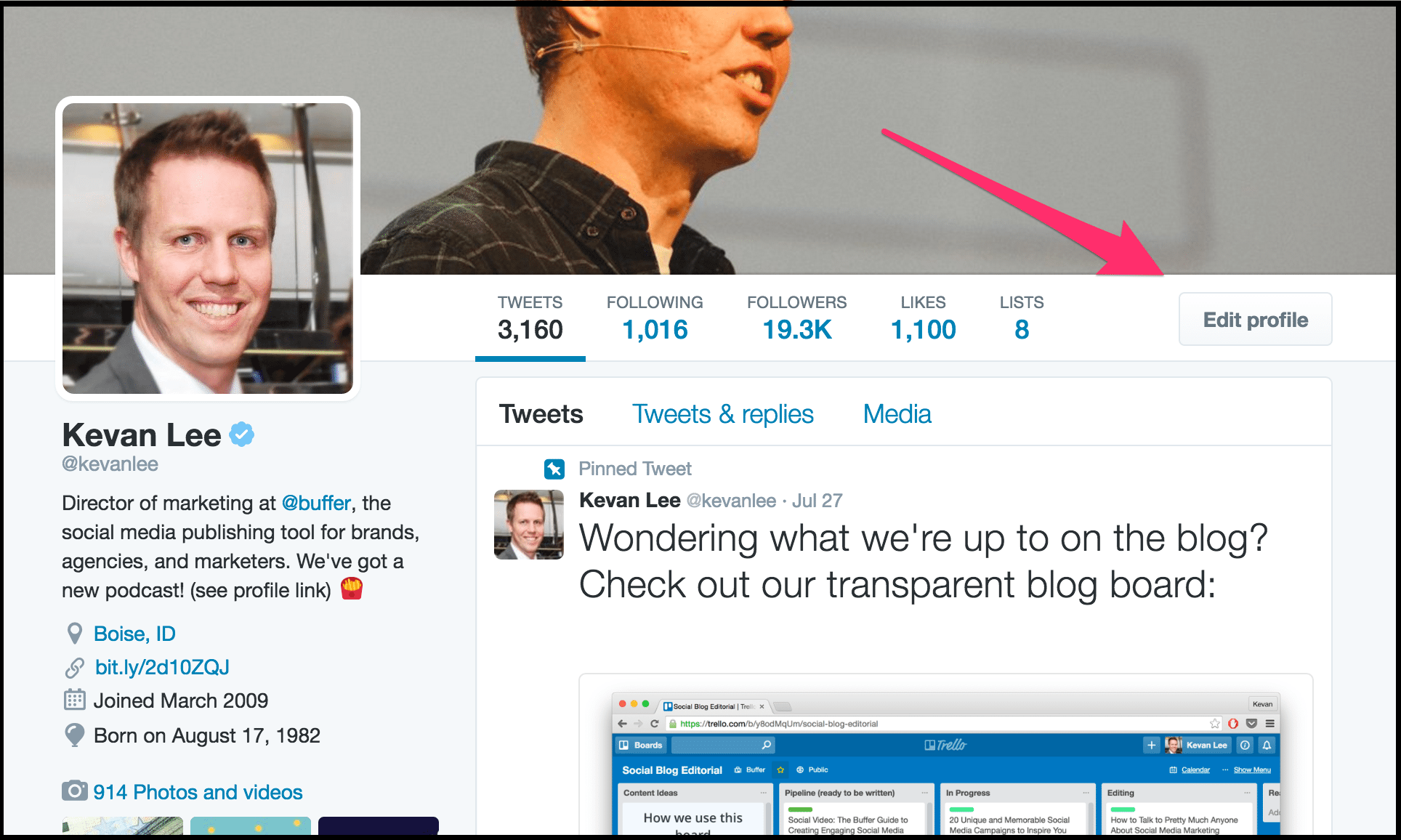Click the Kevan Lee author name in the tweet

pyautogui.click(x=630, y=500)
